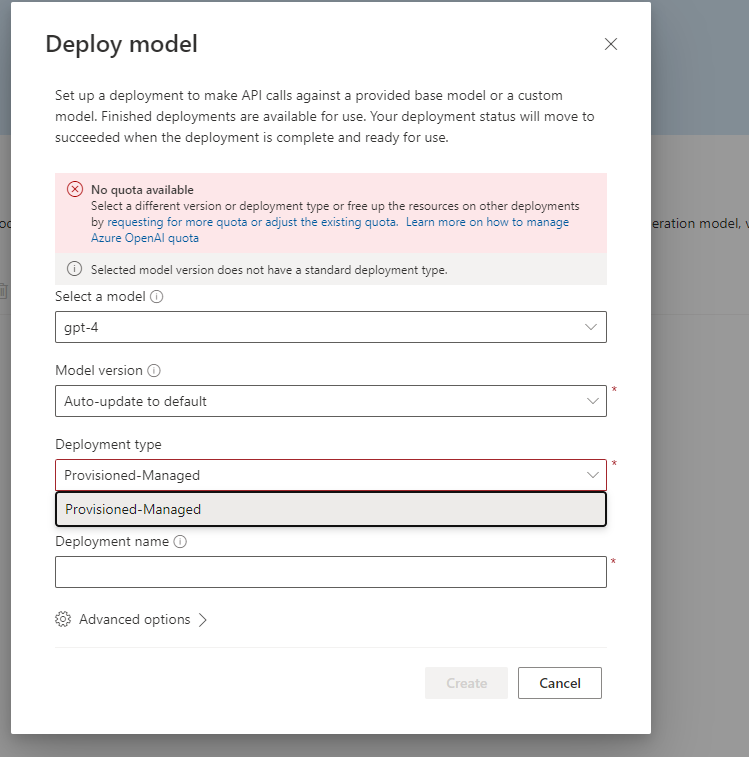Open the Deployment type dropdown

[x=331, y=475]
